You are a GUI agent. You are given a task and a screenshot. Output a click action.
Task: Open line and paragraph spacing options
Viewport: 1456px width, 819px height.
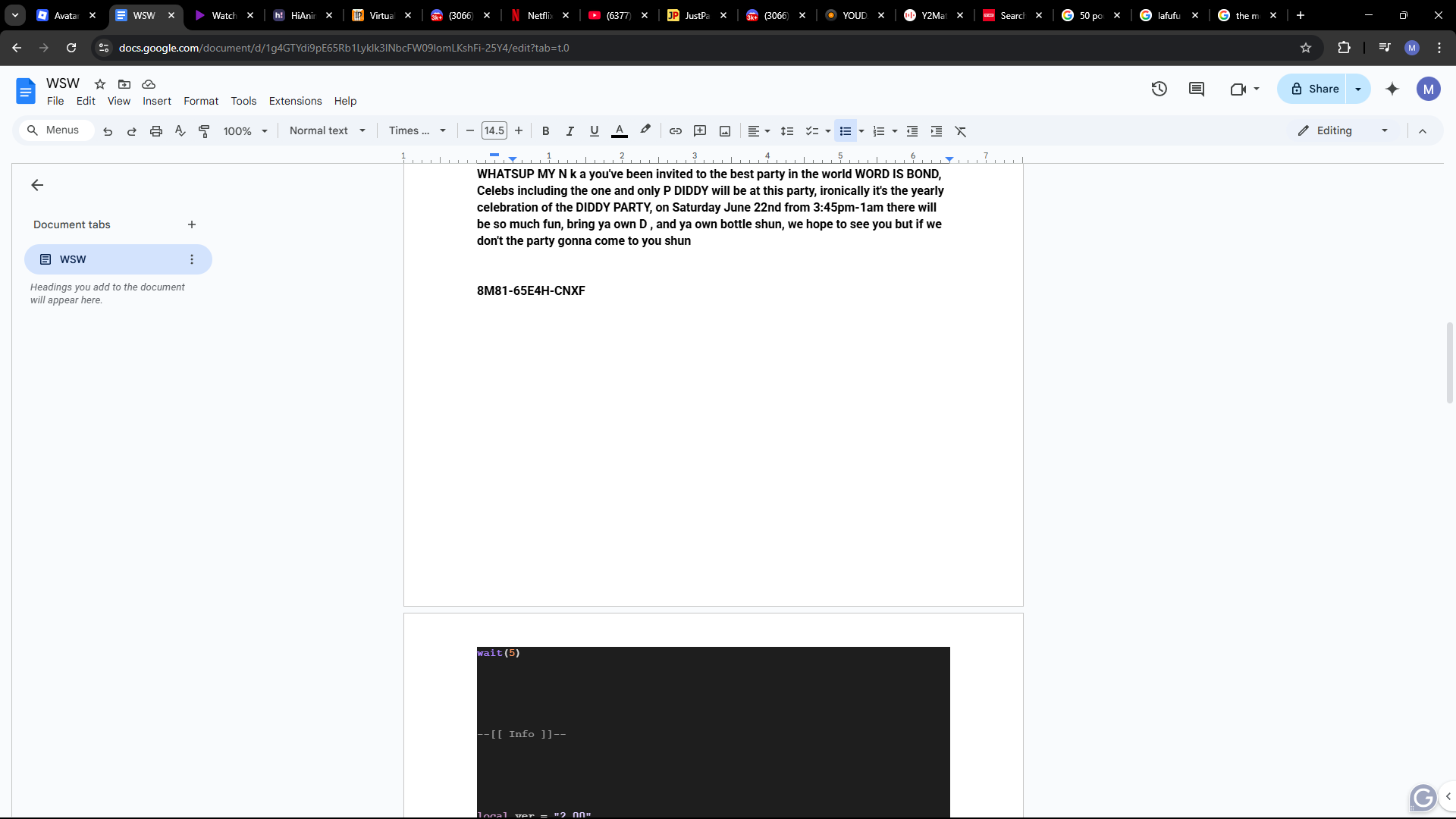pyautogui.click(x=787, y=131)
